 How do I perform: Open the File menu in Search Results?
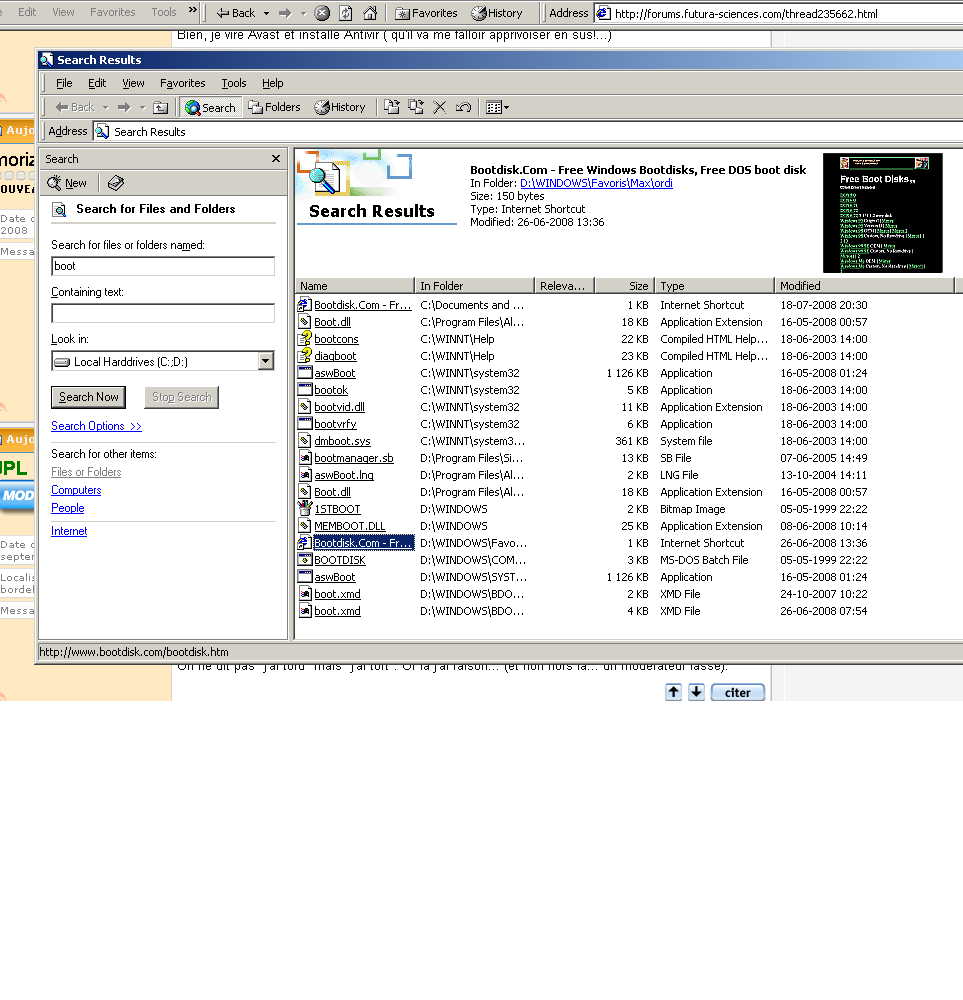pos(64,84)
